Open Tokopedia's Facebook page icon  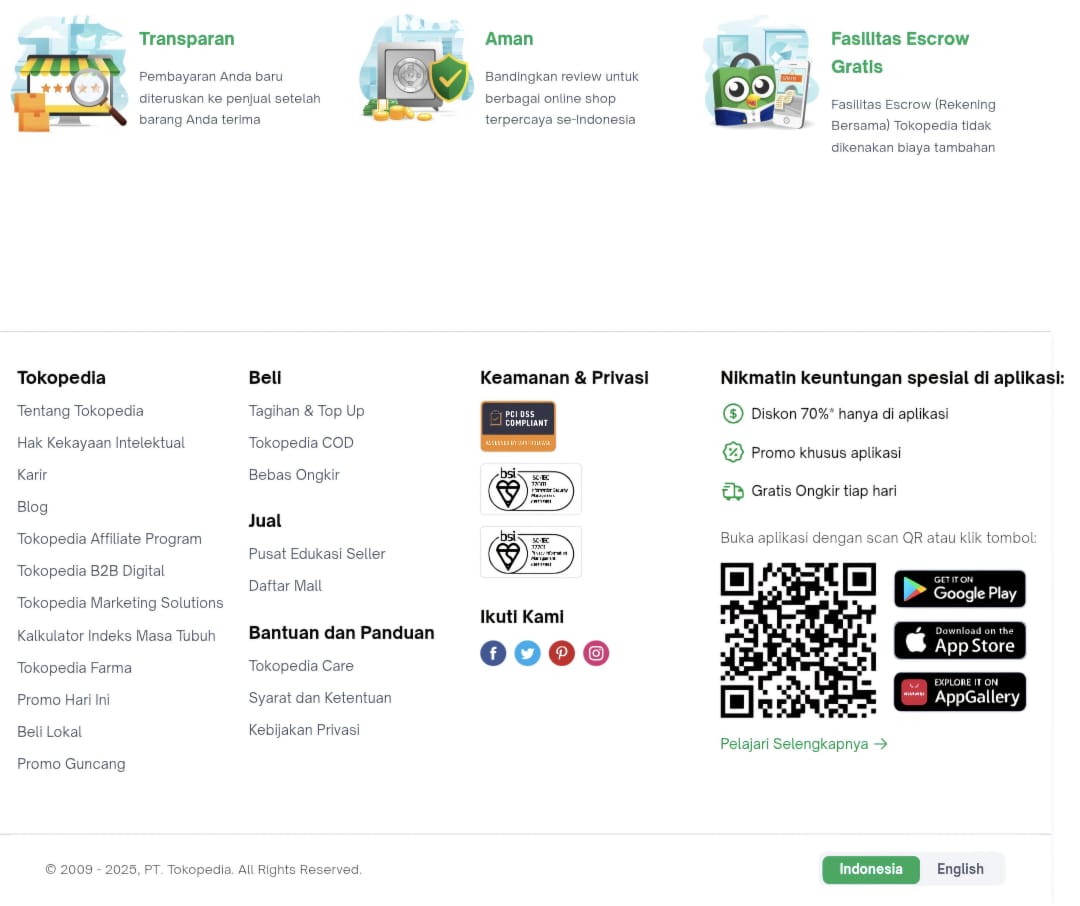[492, 652]
